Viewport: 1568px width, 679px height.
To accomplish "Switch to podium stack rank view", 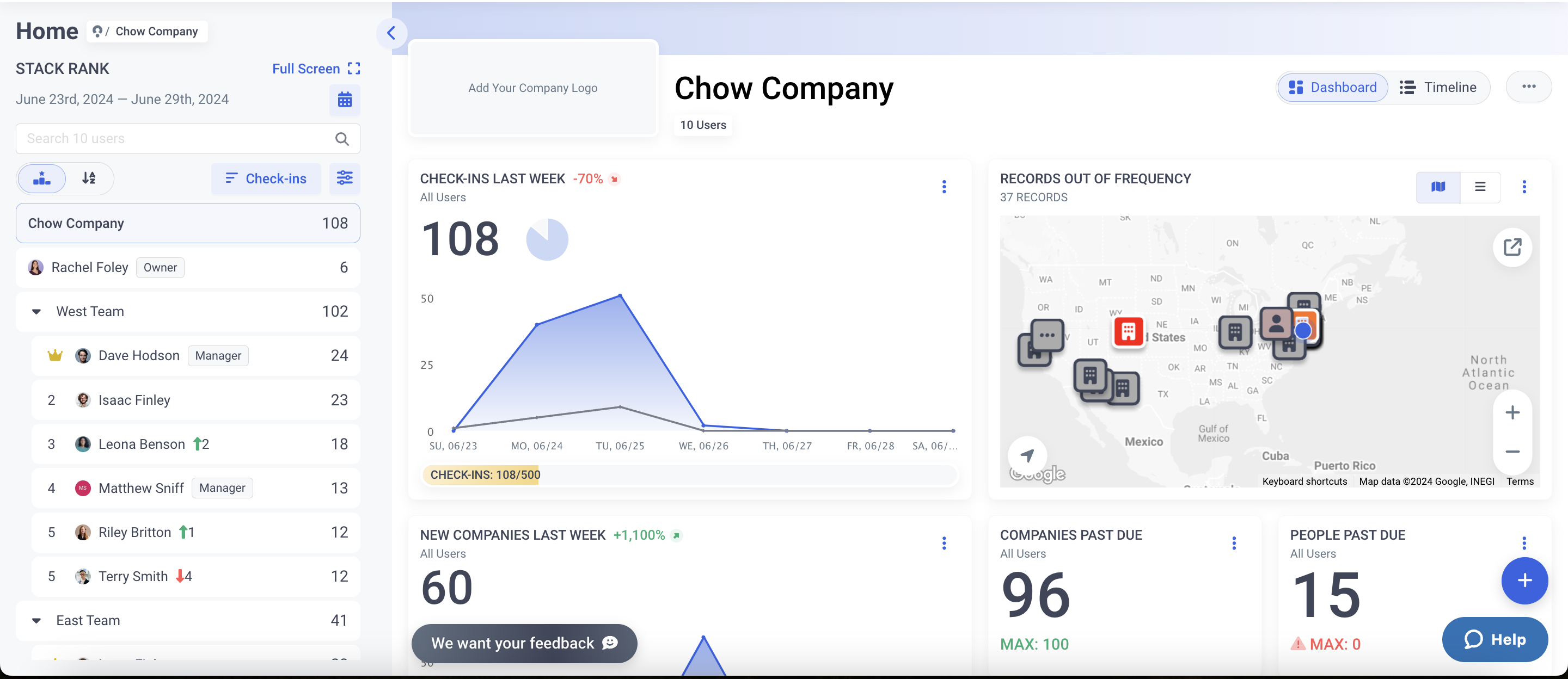I will tap(42, 178).
